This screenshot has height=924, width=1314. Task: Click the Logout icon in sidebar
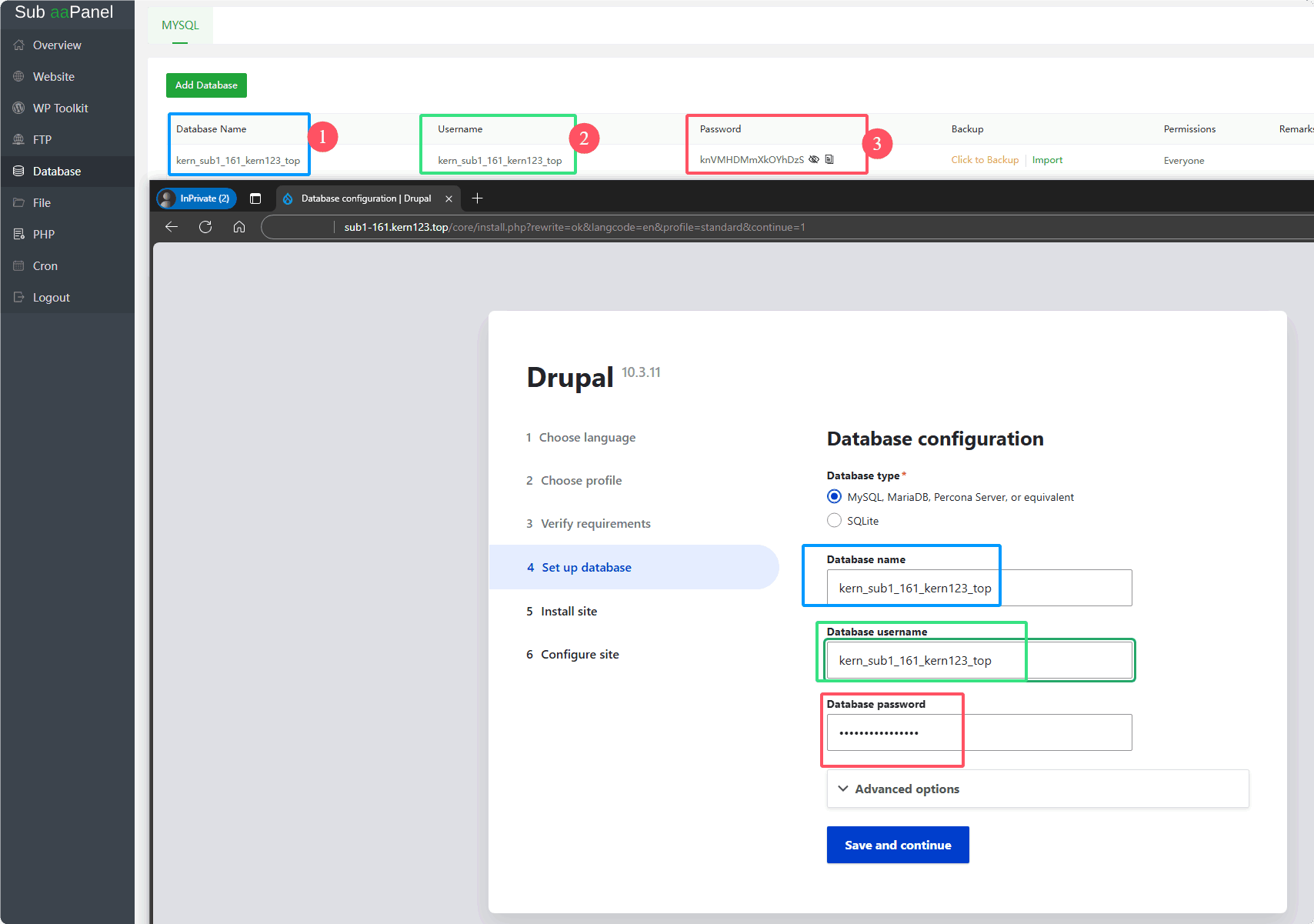(x=18, y=298)
